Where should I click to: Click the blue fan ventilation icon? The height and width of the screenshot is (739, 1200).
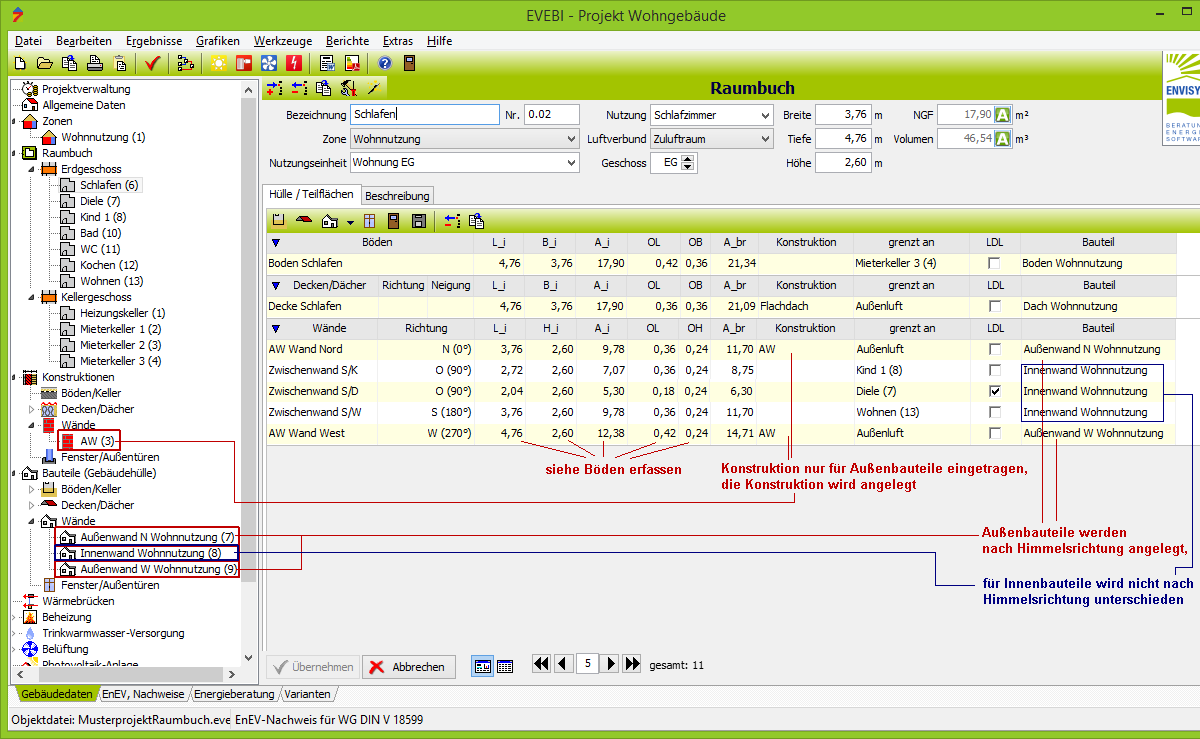[x=269, y=64]
